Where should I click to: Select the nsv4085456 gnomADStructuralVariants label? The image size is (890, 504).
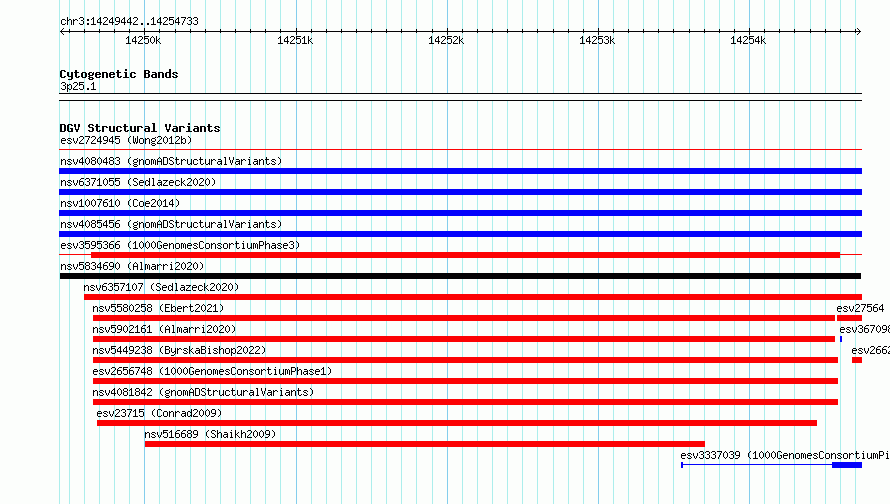171,224
